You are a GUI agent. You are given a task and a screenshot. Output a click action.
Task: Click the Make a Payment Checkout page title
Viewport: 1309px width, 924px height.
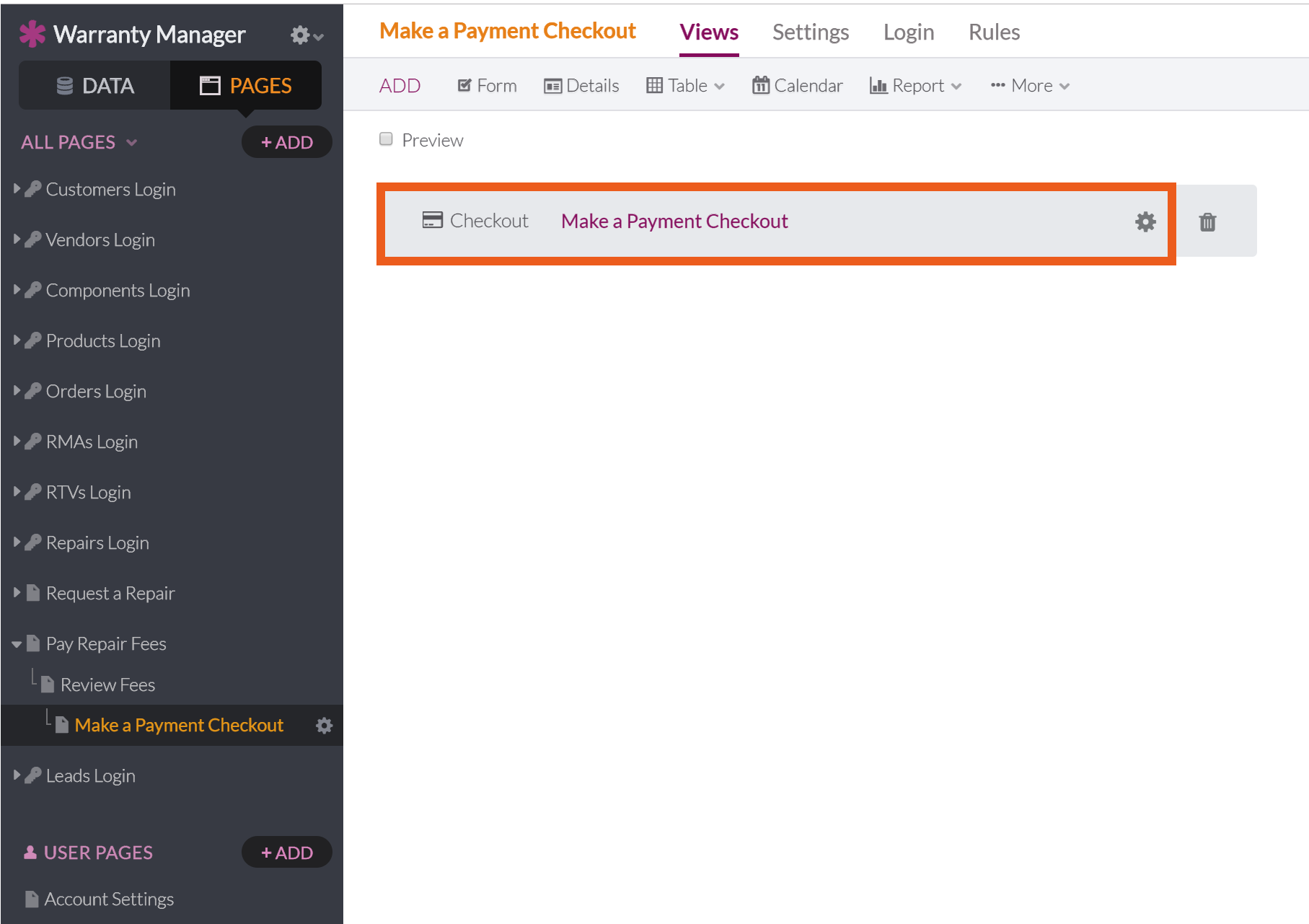pos(507,31)
